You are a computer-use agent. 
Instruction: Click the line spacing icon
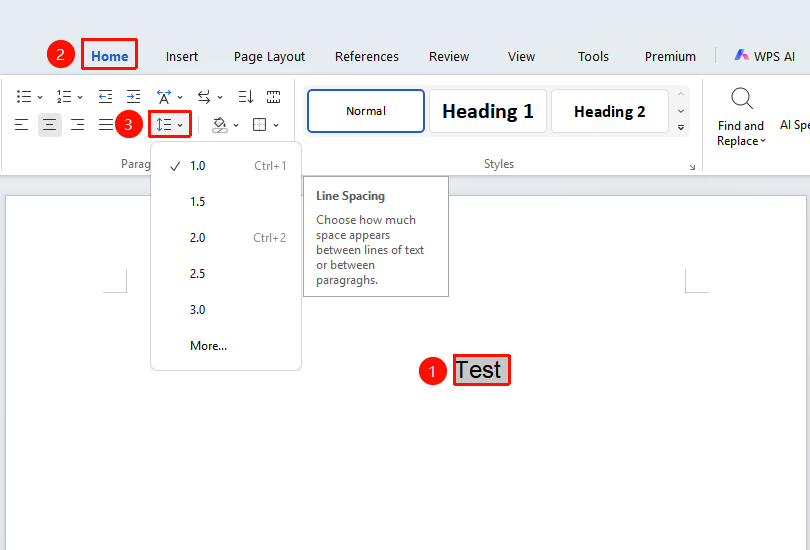point(164,124)
